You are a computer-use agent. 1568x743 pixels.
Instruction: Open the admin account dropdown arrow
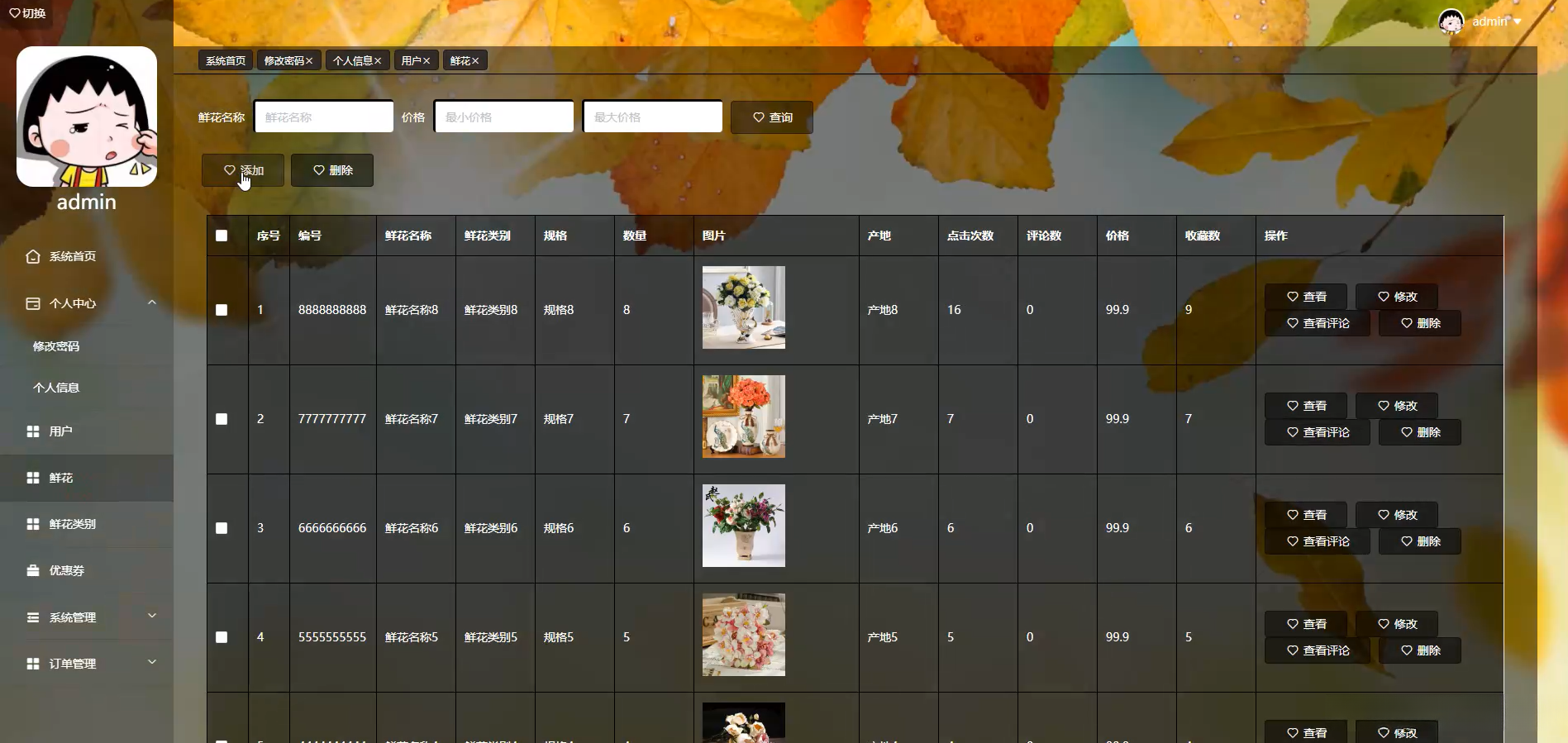[1518, 21]
